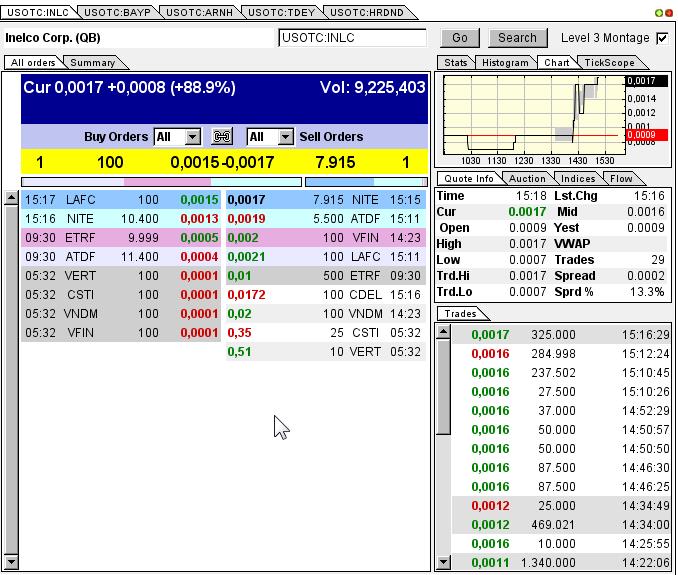Click the trade of 284.998 at 15:12:24
The image size is (678, 575).
561,354
